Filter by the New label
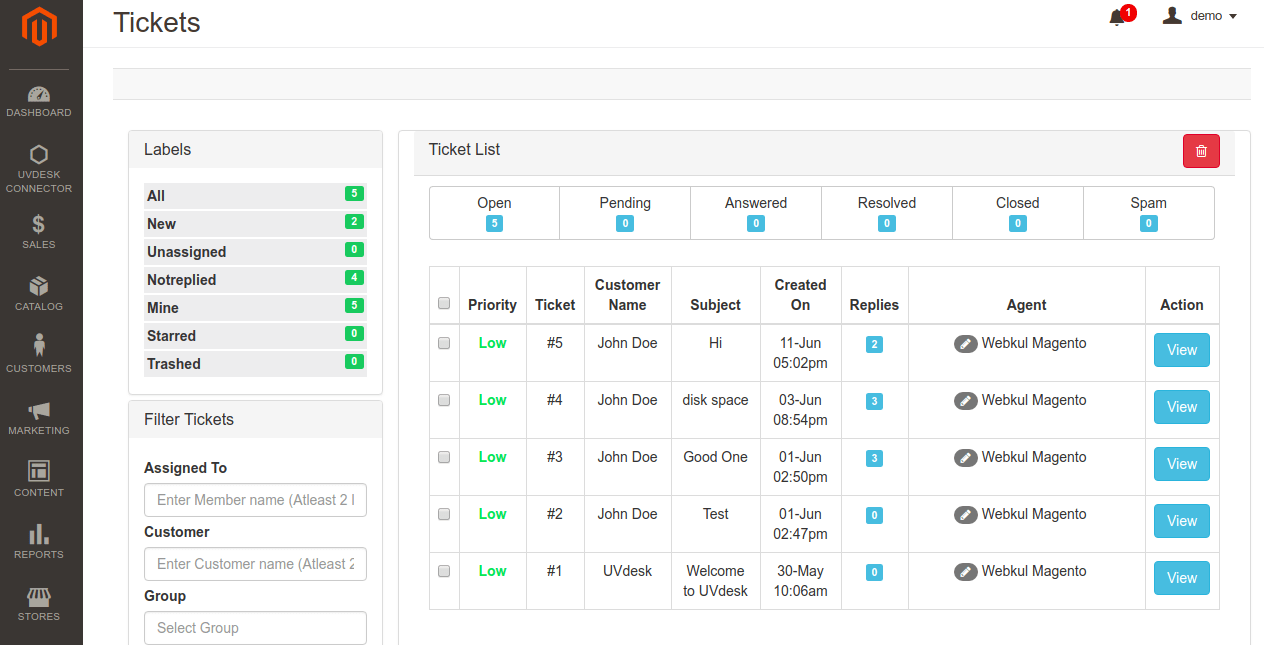Viewport: 1264px width, 645px height. click(x=255, y=224)
